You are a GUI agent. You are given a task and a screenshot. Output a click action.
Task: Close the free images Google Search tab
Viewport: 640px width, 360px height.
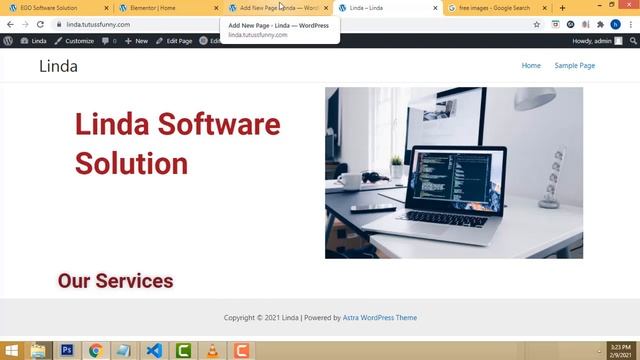click(x=544, y=8)
